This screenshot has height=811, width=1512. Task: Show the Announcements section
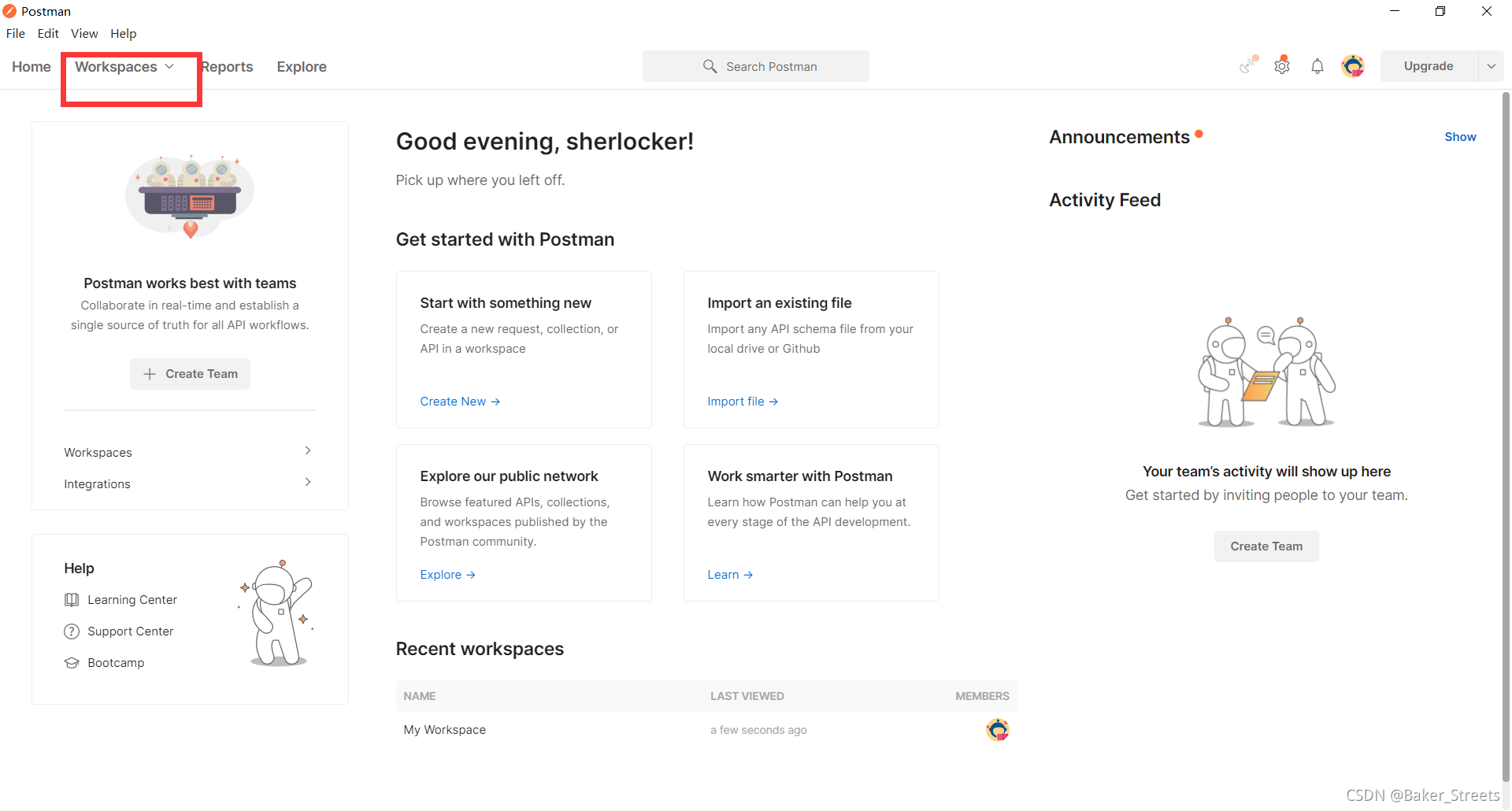pyautogui.click(x=1460, y=137)
